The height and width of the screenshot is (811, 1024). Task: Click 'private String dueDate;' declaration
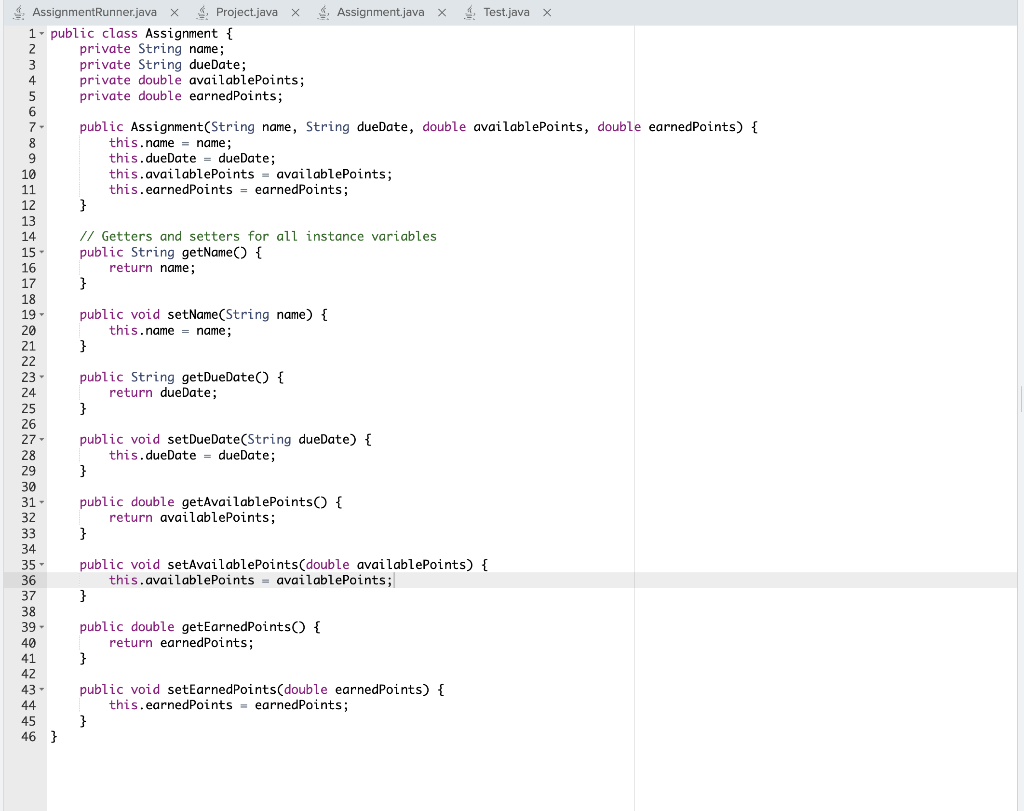coord(163,65)
